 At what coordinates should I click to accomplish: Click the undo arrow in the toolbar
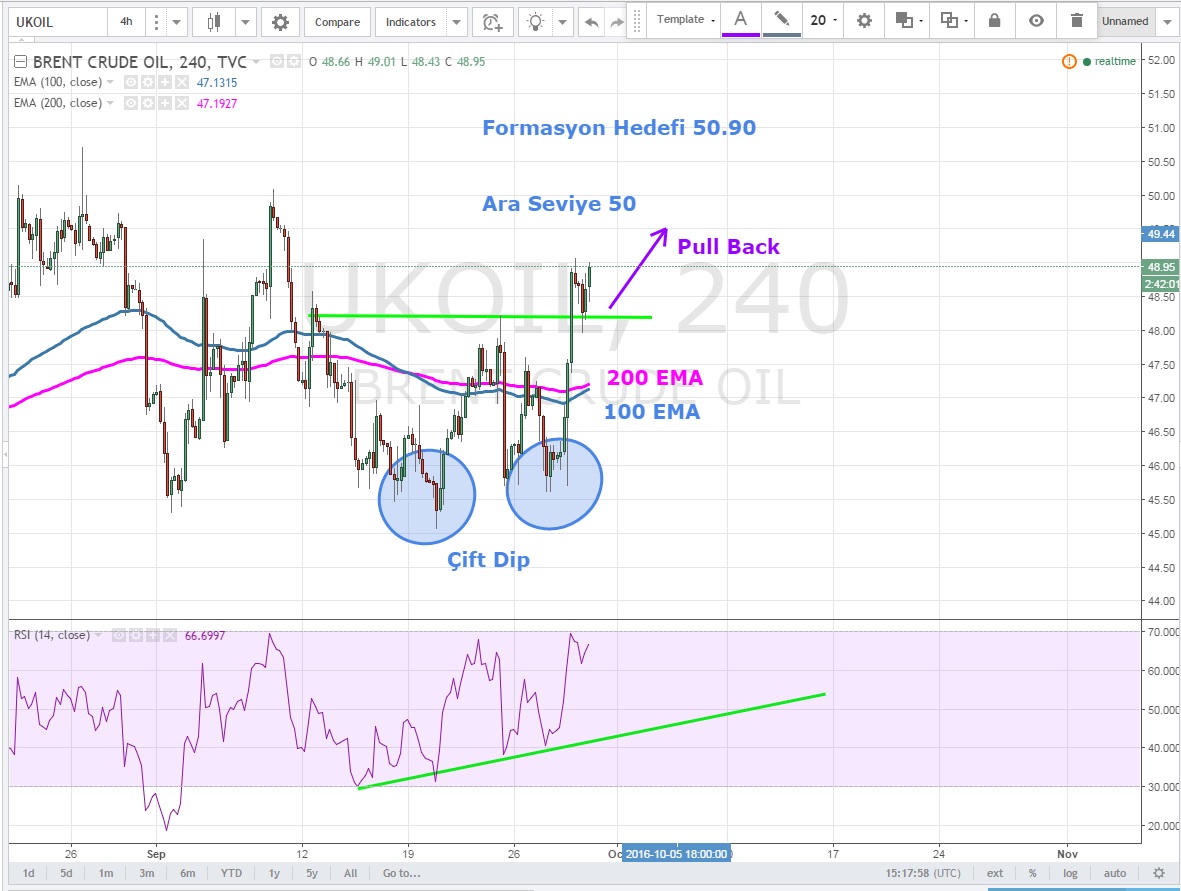tap(592, 22)
